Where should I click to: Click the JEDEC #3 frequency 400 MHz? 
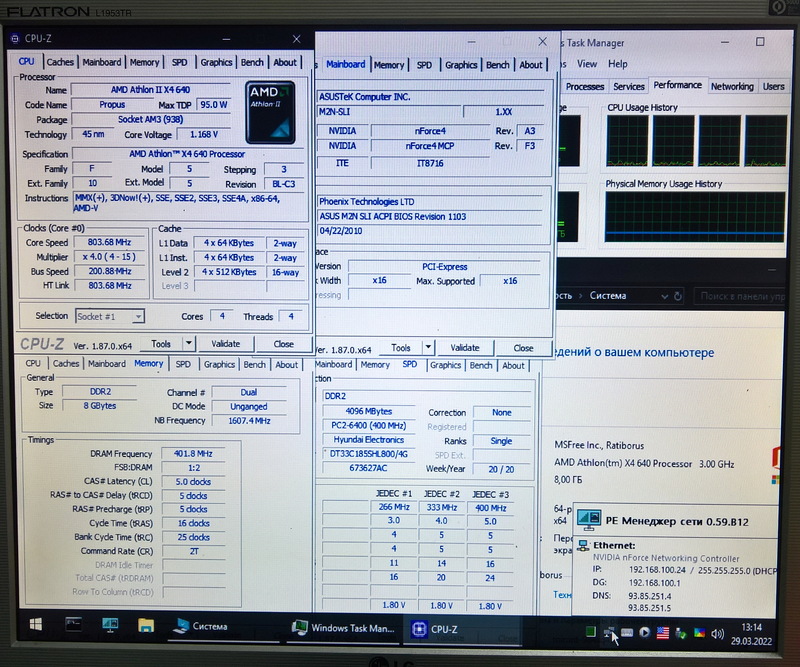[490, 508]
